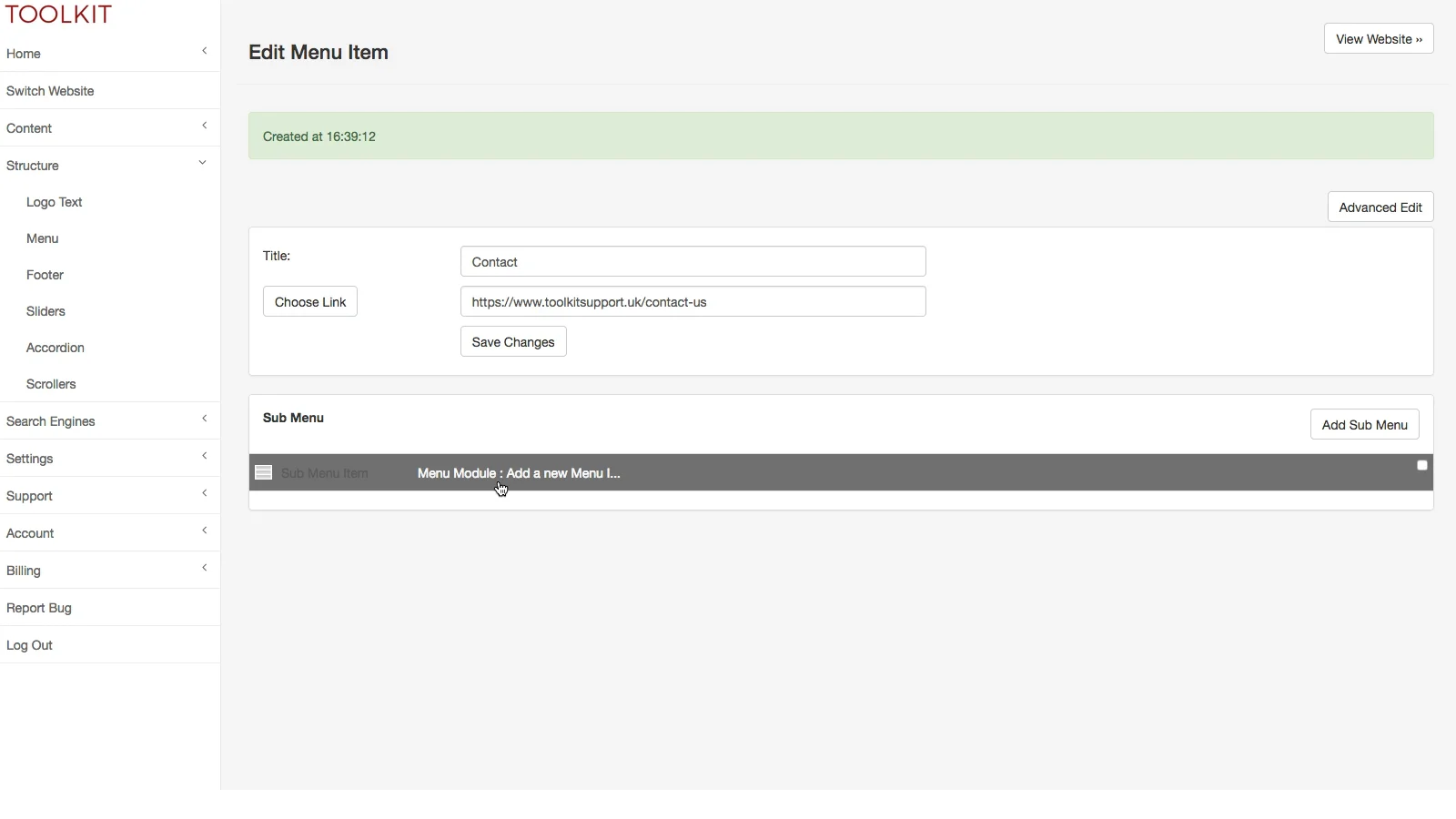
Task: Open the Footer structure page
Action: [x=45, y=275]
